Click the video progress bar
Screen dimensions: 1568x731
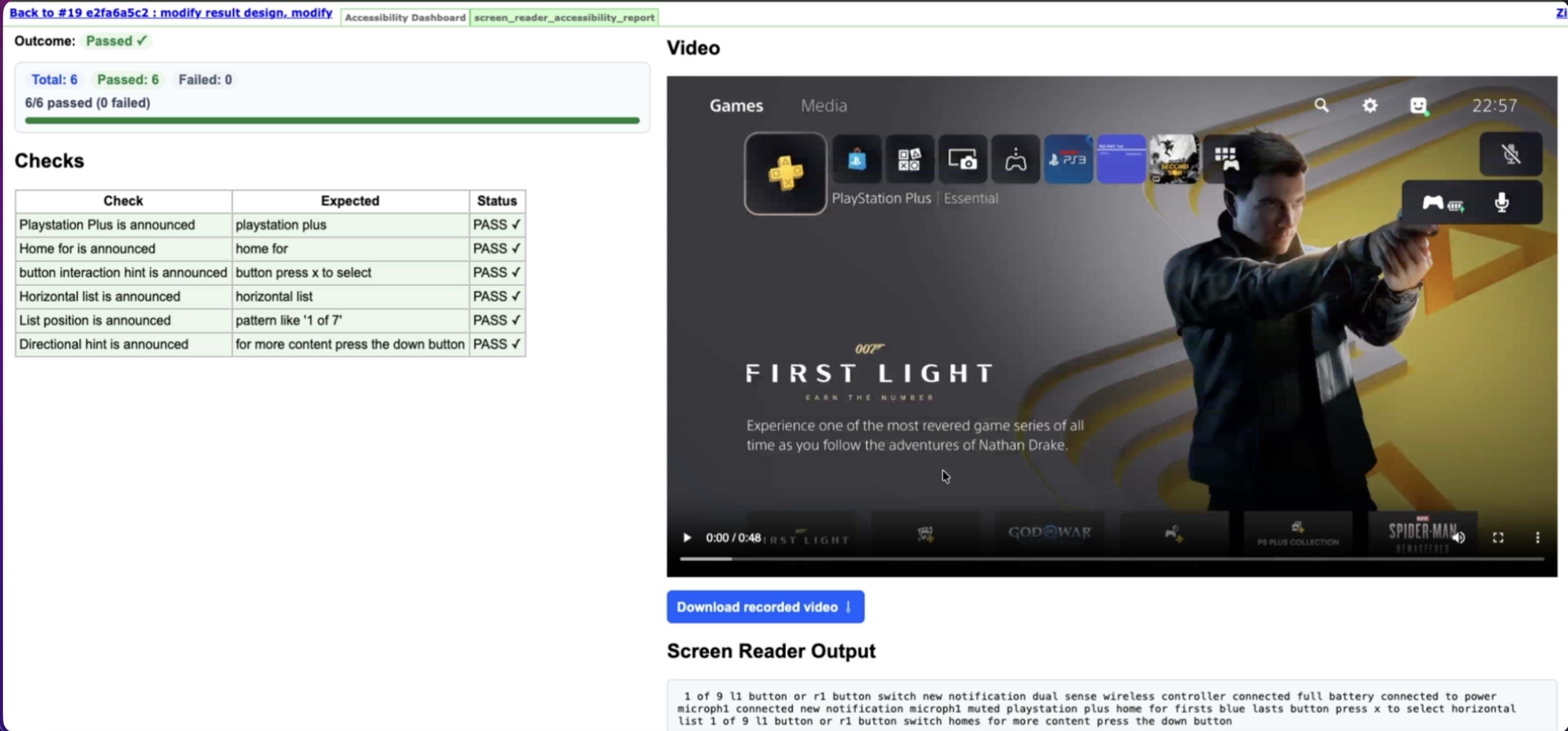(1111, 558)
